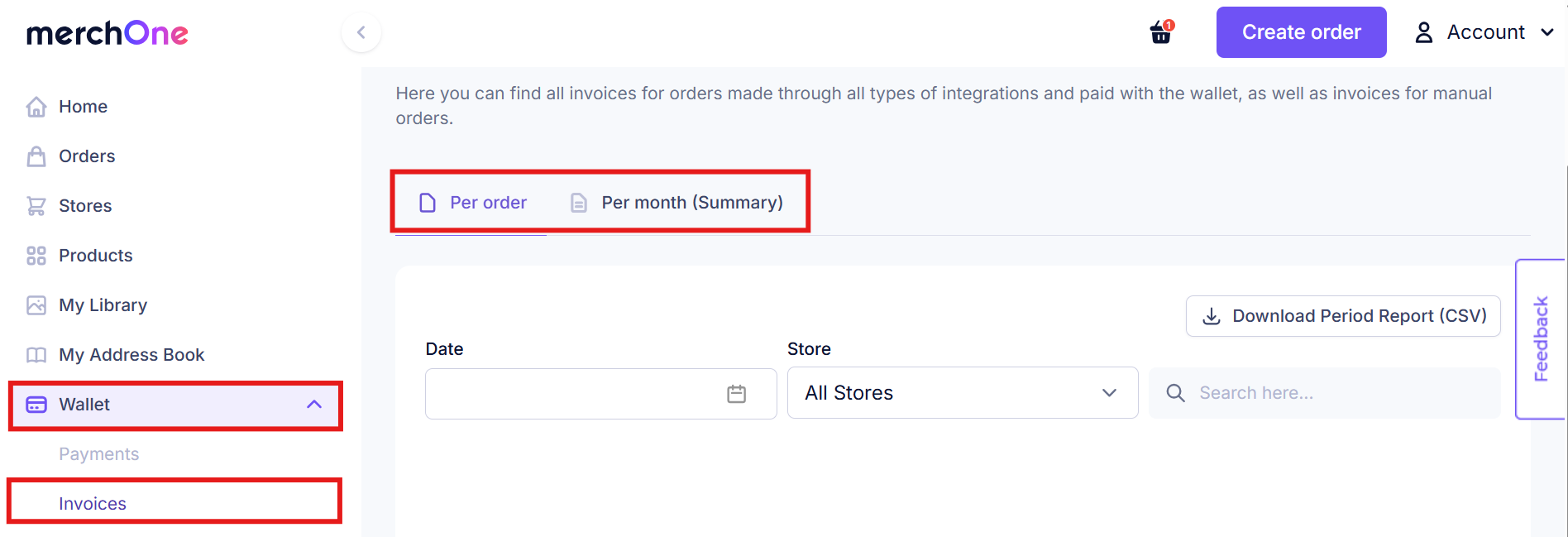1568x537 pixels.
Task: Open the Feedback side tab
Action: pyautogui.click(x=1541, y=339)
